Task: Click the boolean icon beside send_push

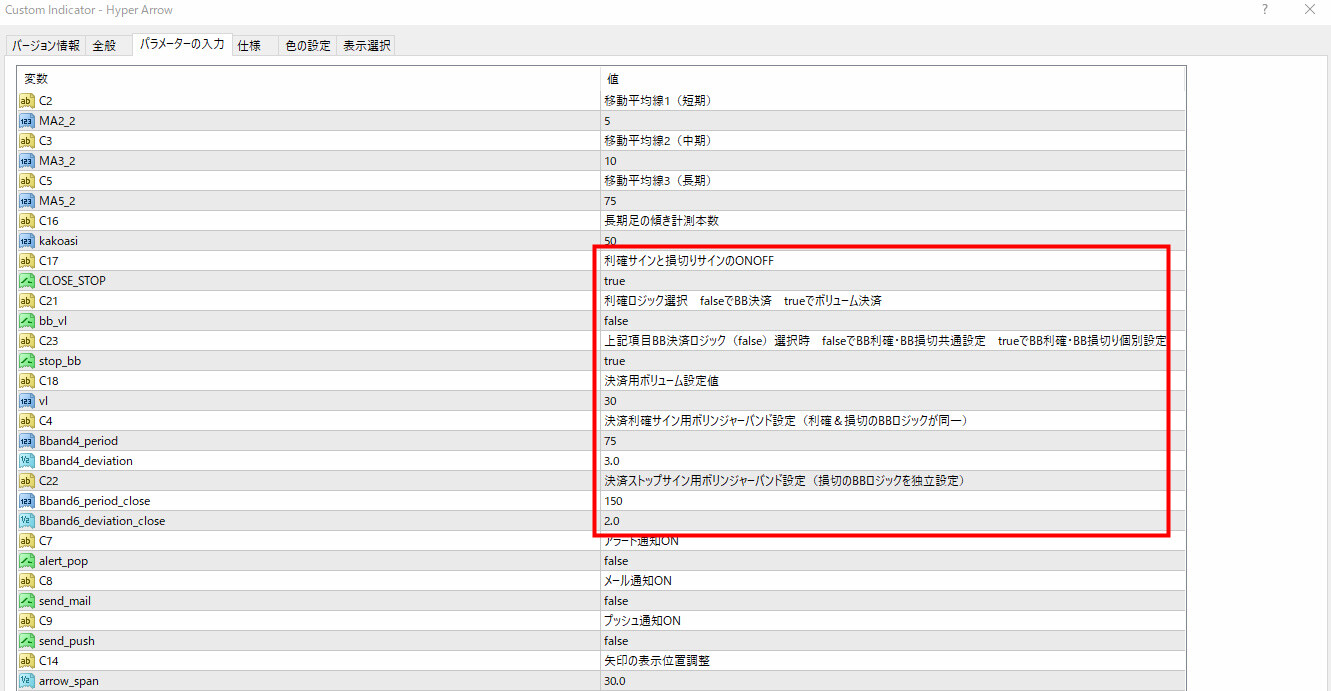Action: (27, 640)
